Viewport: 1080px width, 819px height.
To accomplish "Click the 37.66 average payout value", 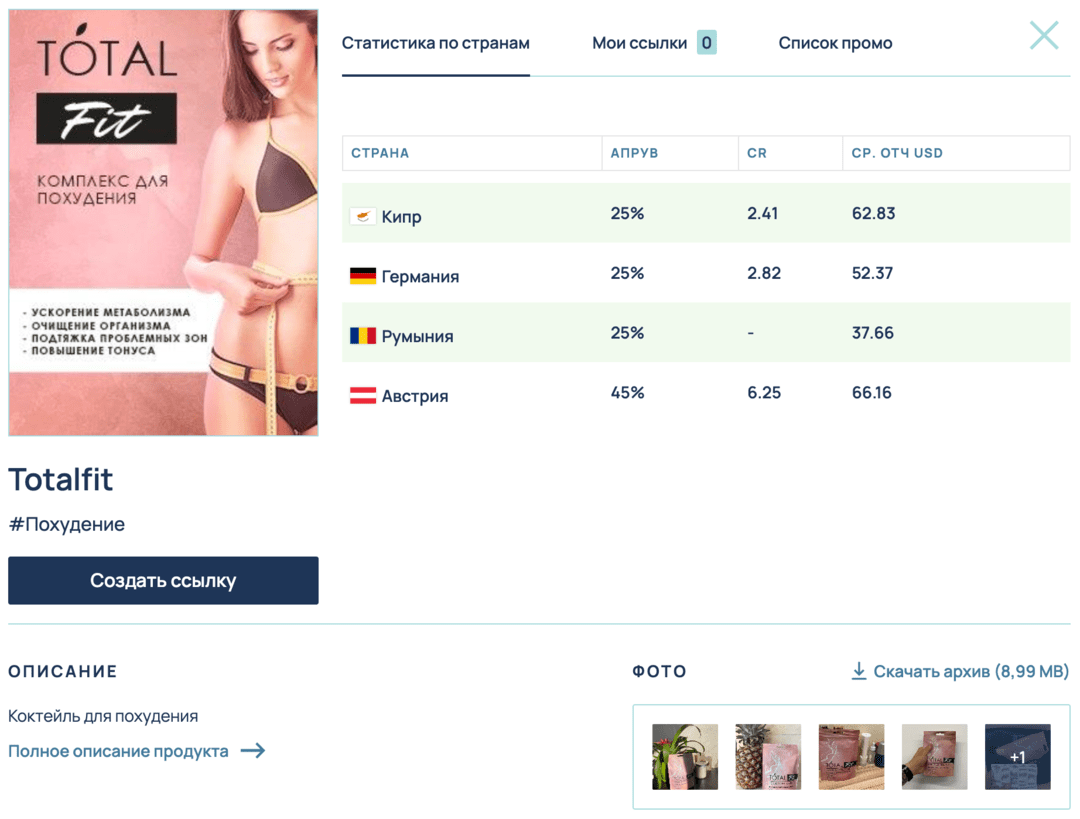I will (x=873, y=333).
